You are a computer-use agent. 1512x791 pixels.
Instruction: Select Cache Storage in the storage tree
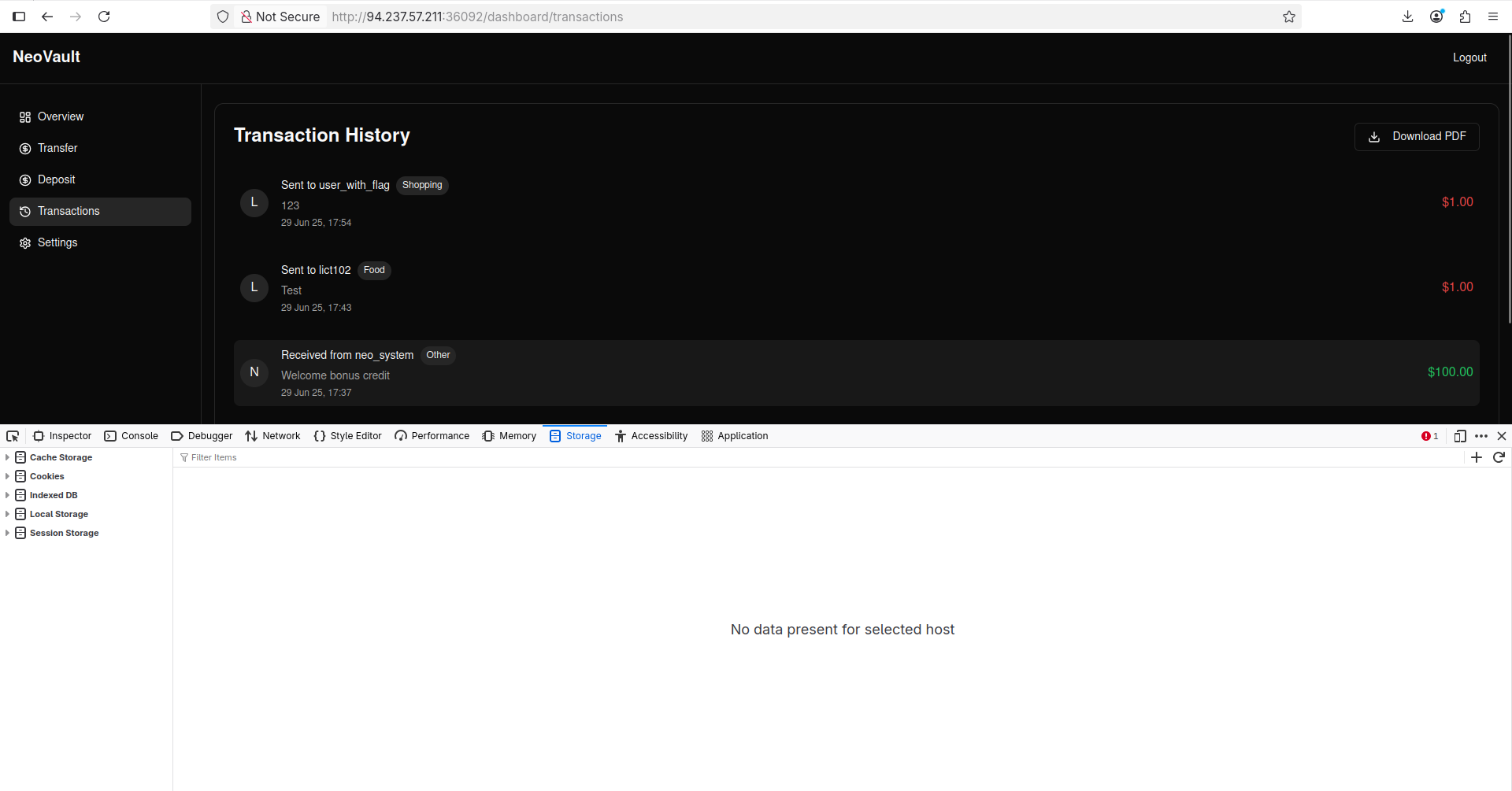(x=61, y=457)
